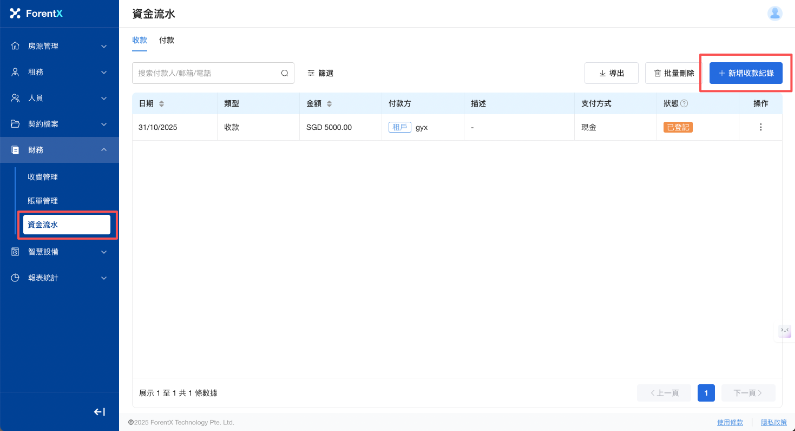Click the 人員 people icon in sidebar
Screen dimensions: 795x431
click(x=15, y=98)
